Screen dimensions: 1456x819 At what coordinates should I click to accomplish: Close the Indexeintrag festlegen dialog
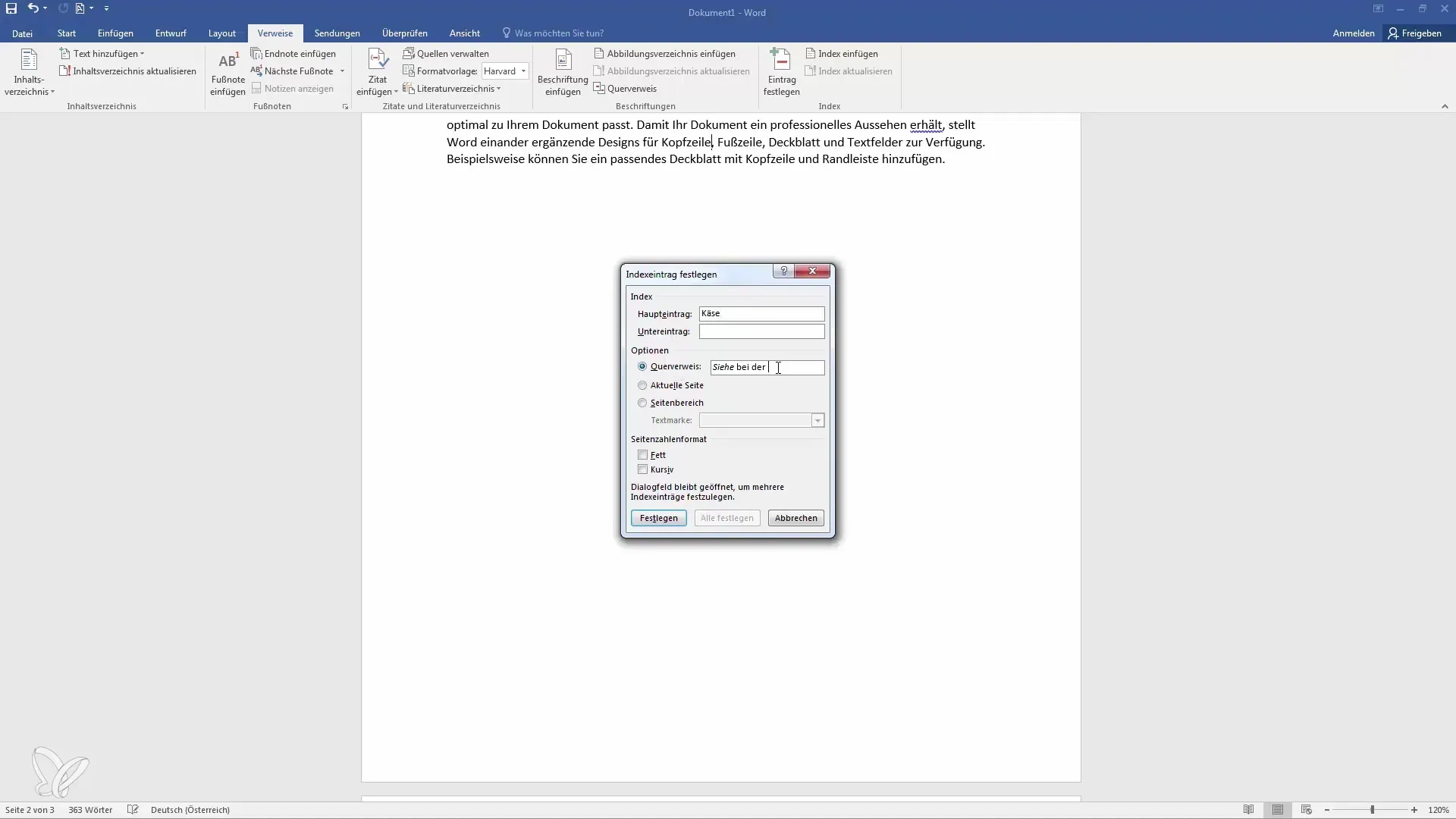(x=812, y=271)
